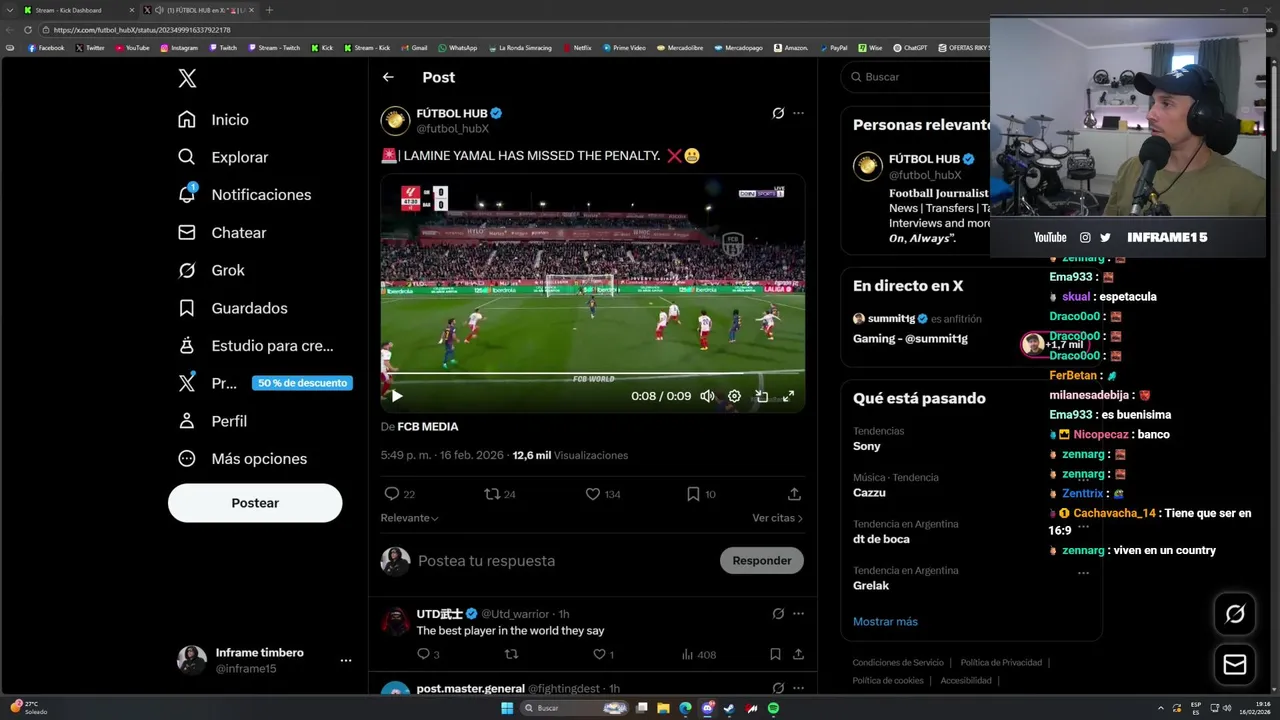Open floating Grok button
The image size is (1280, 720).
click(x=1235, y=614)
